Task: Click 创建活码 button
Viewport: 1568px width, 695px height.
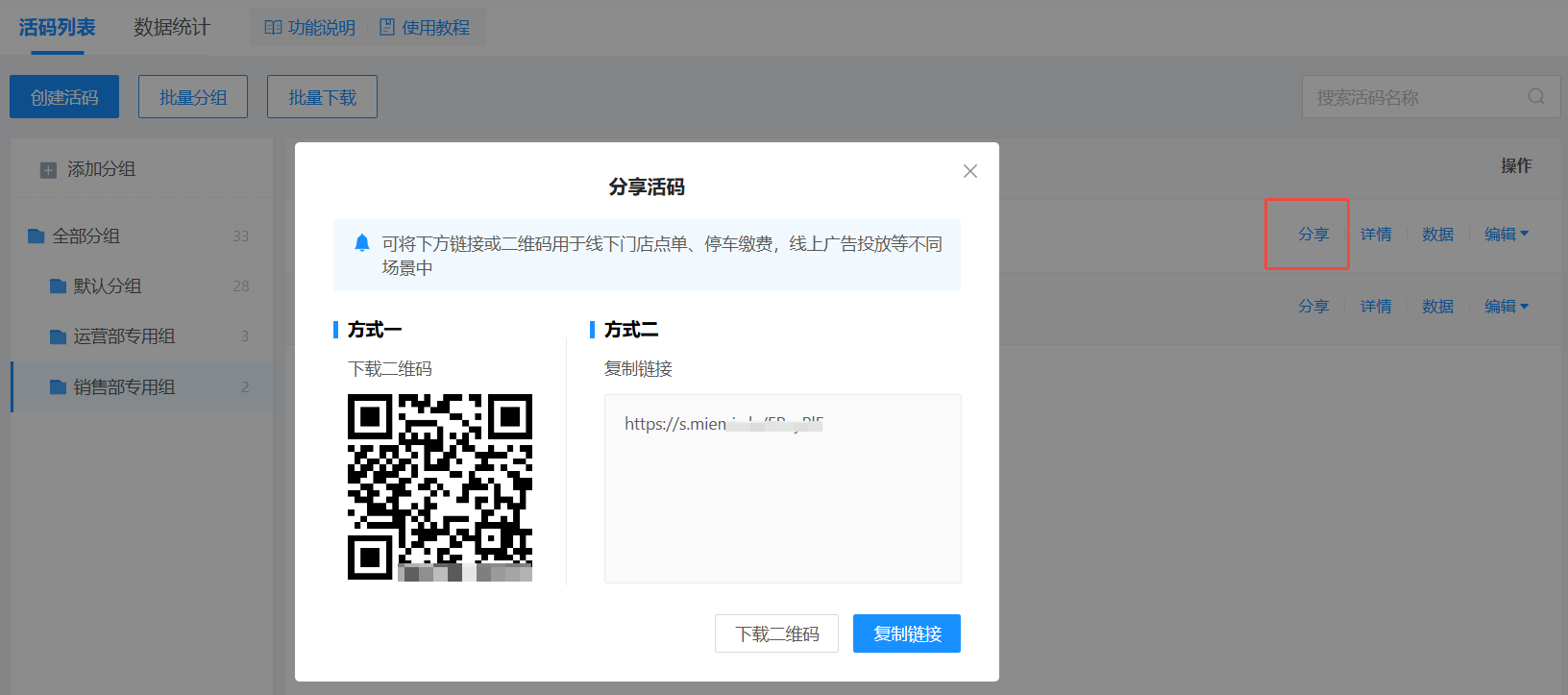Action: coord(64,97)
